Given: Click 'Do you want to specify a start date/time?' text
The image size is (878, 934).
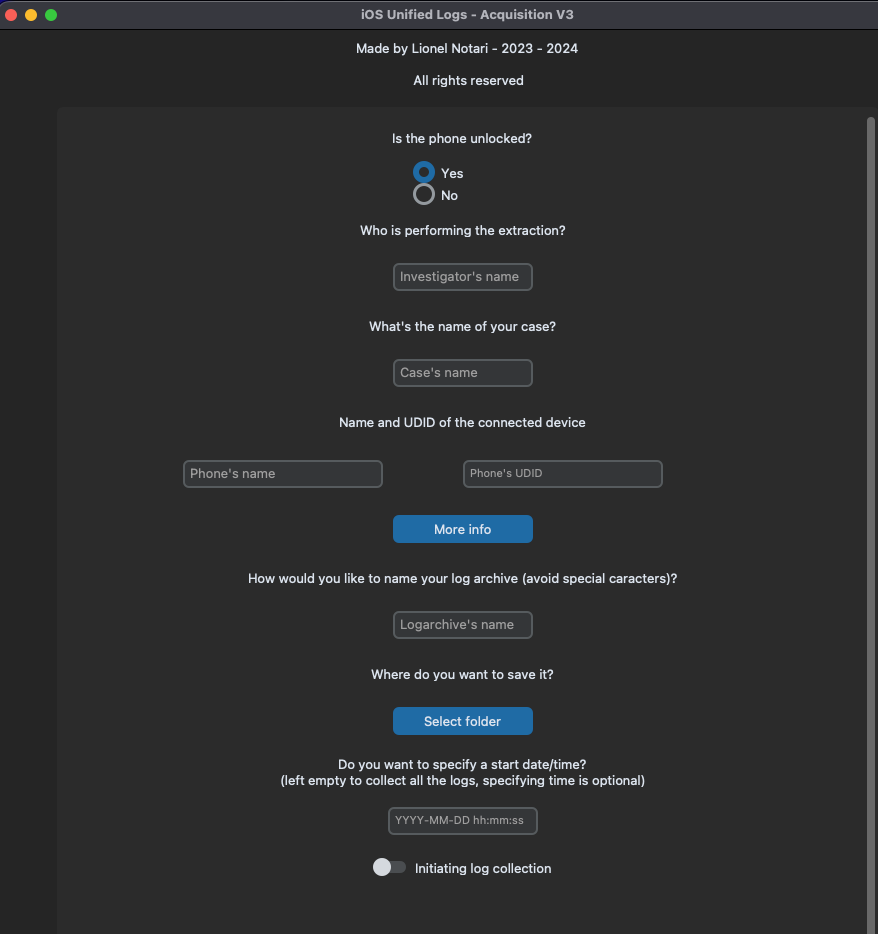Looking at the screenshot, I should (x=462, y=764).
